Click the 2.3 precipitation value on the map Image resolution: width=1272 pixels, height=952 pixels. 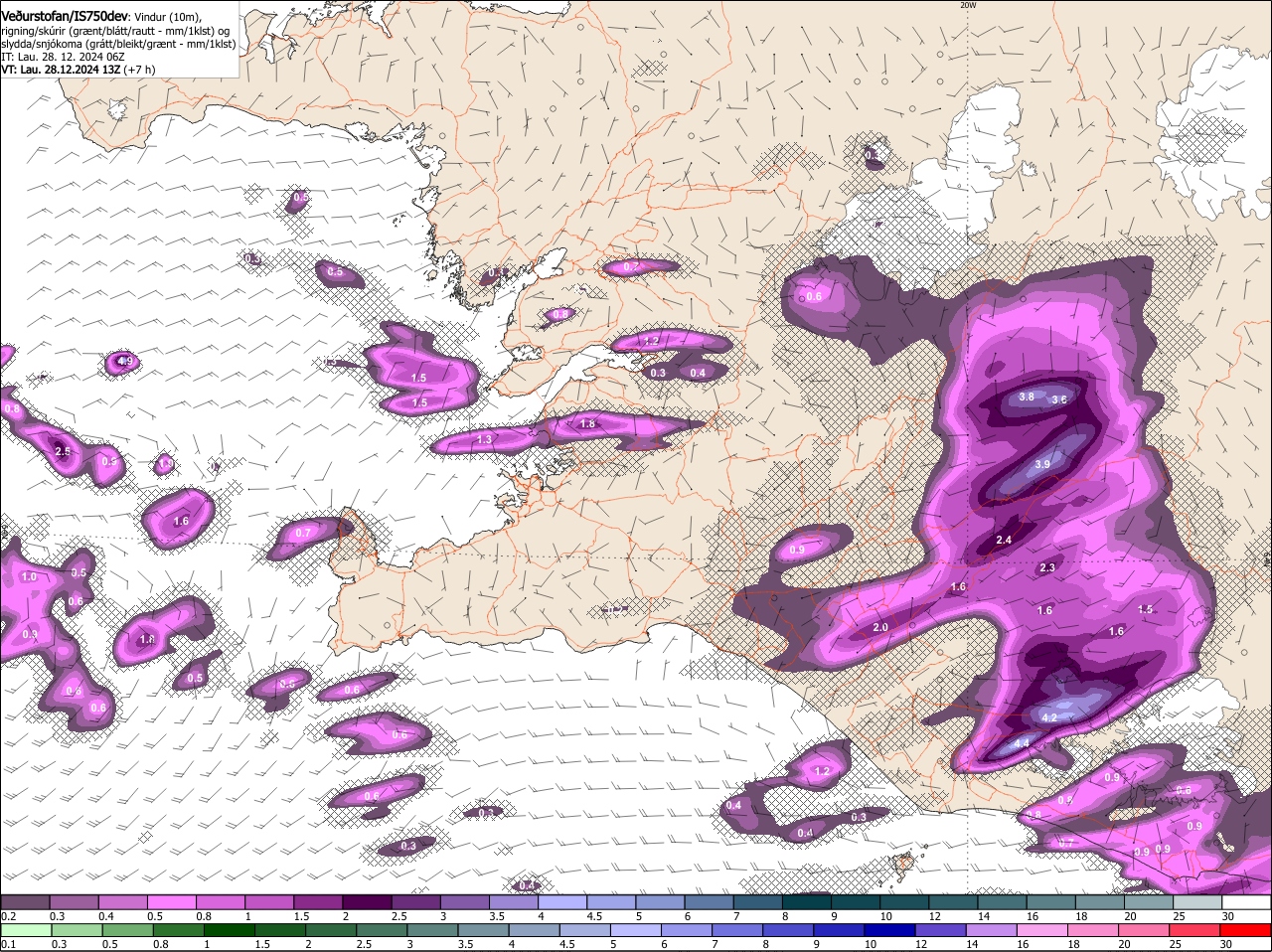1047,568
